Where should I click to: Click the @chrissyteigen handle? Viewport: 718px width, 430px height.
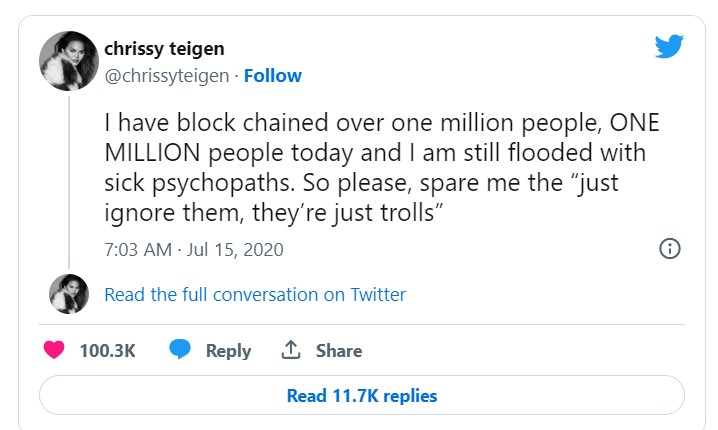point(166,75)
